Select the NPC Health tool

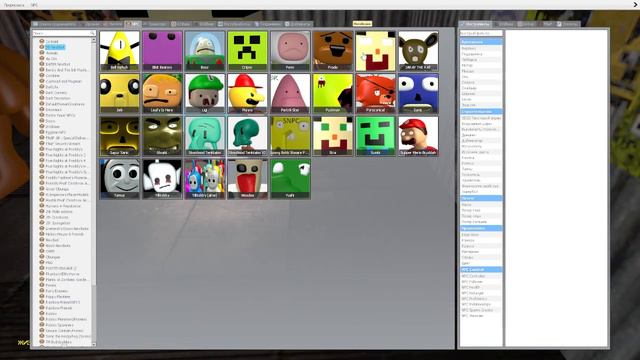[x=481, y=287]
